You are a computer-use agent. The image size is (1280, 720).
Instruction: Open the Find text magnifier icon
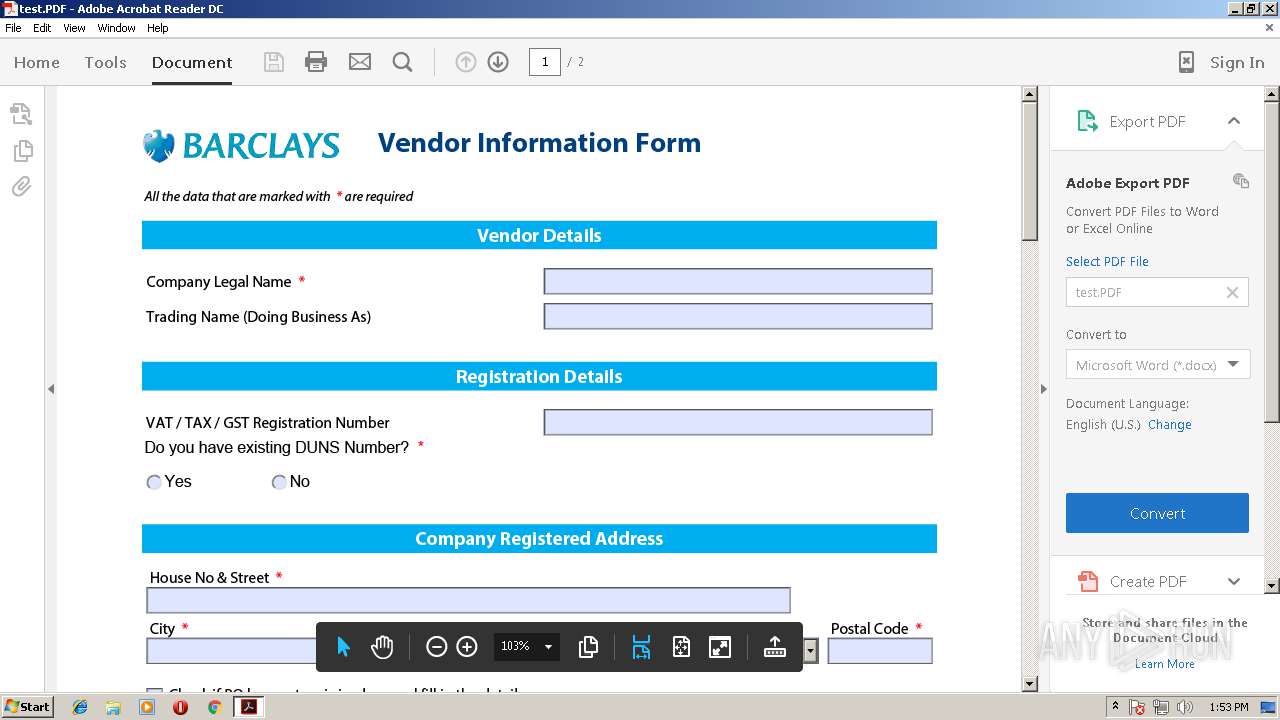click(x=403, y=62)
